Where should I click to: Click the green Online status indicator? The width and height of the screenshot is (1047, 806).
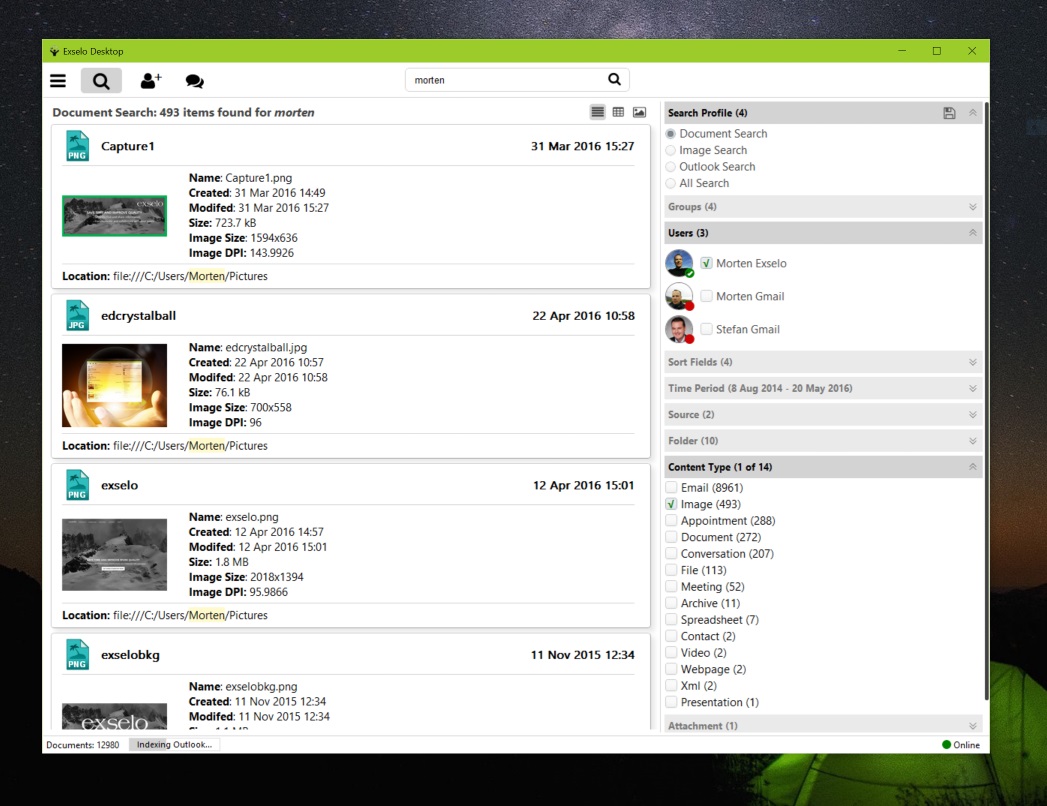point(946,745)
